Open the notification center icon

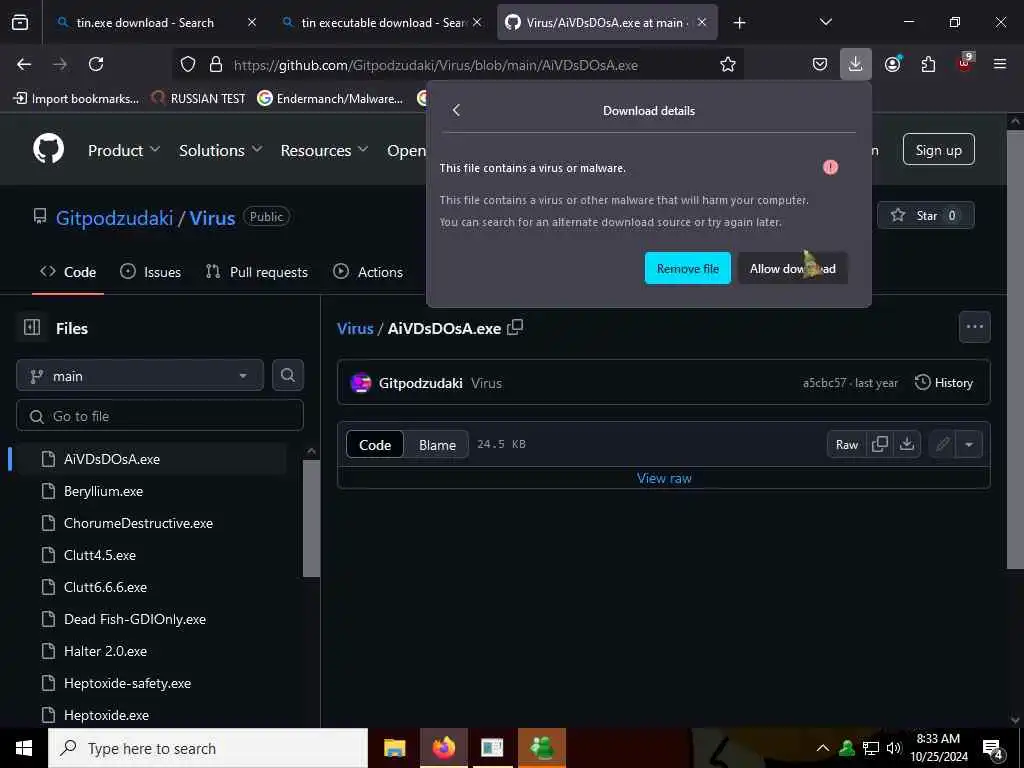point(992,748)
